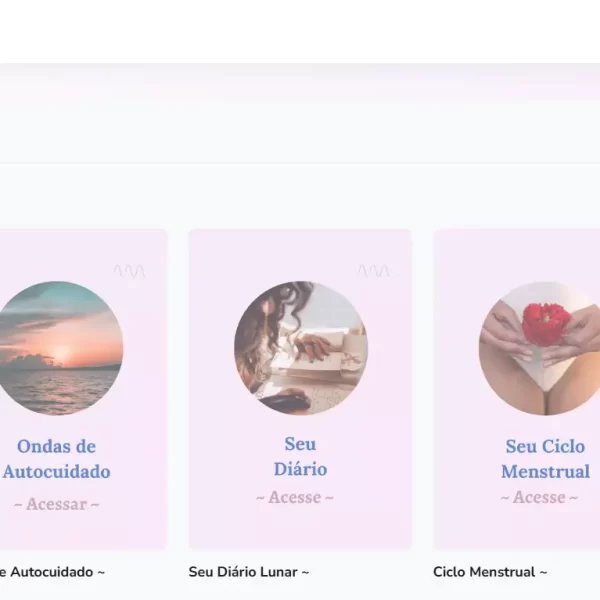Image resolution: width=600 pixels, height=600 pixels.
Task: Open the Seu Diário Lunar caption link
Action: click(x=249, y=572)
